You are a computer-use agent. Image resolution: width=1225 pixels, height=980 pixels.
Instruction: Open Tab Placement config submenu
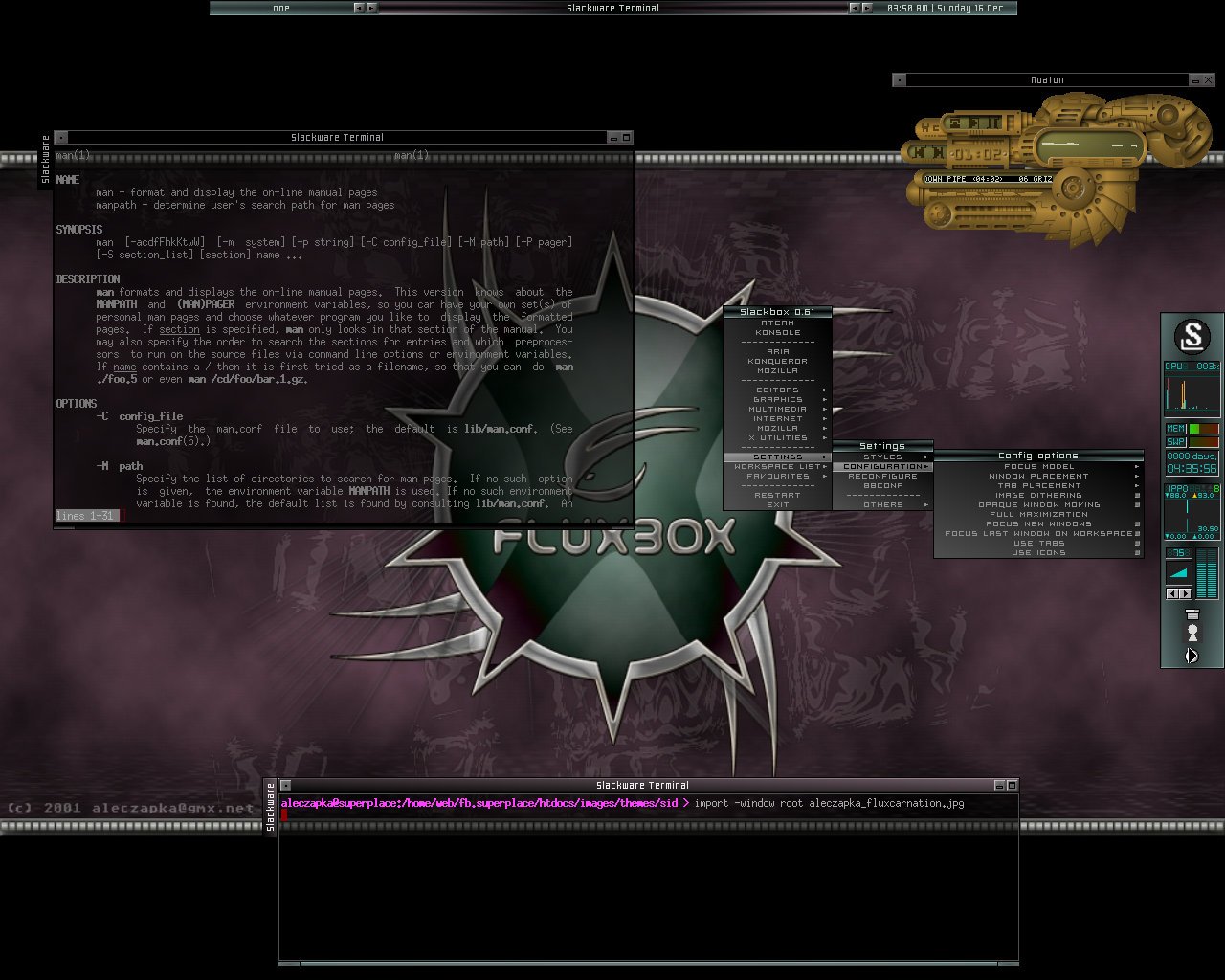[x=1038, y=485]
